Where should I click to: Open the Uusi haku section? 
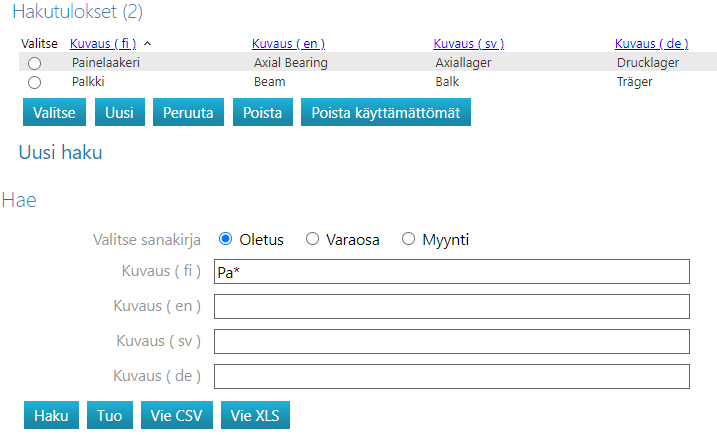60,153
